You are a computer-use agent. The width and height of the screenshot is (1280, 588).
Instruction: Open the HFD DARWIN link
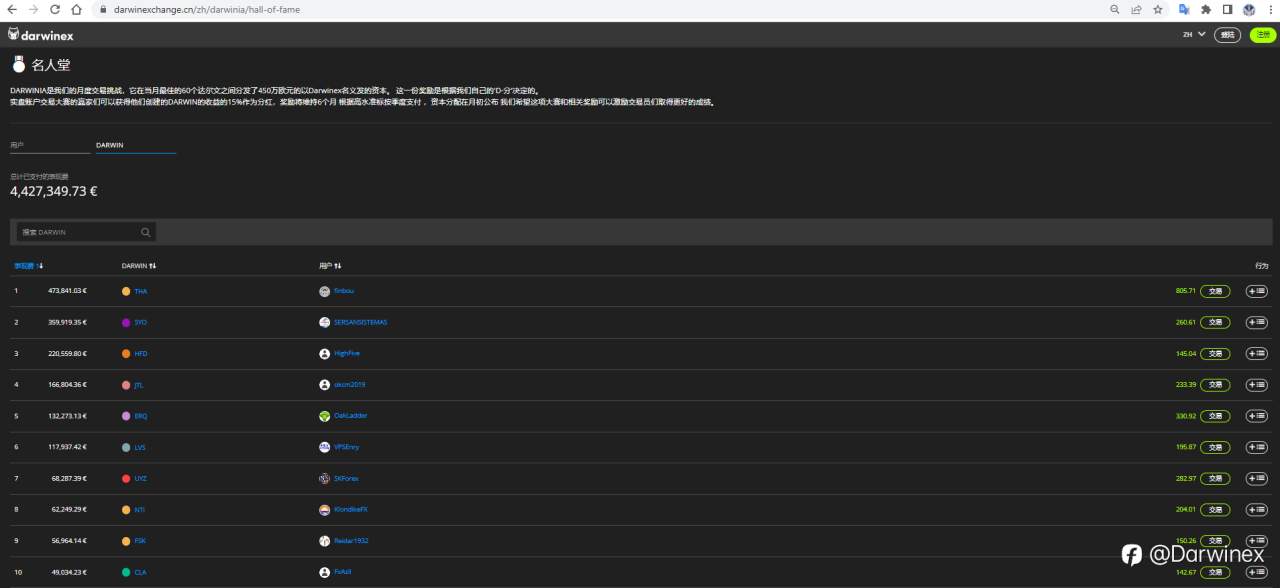pos(140,353)
